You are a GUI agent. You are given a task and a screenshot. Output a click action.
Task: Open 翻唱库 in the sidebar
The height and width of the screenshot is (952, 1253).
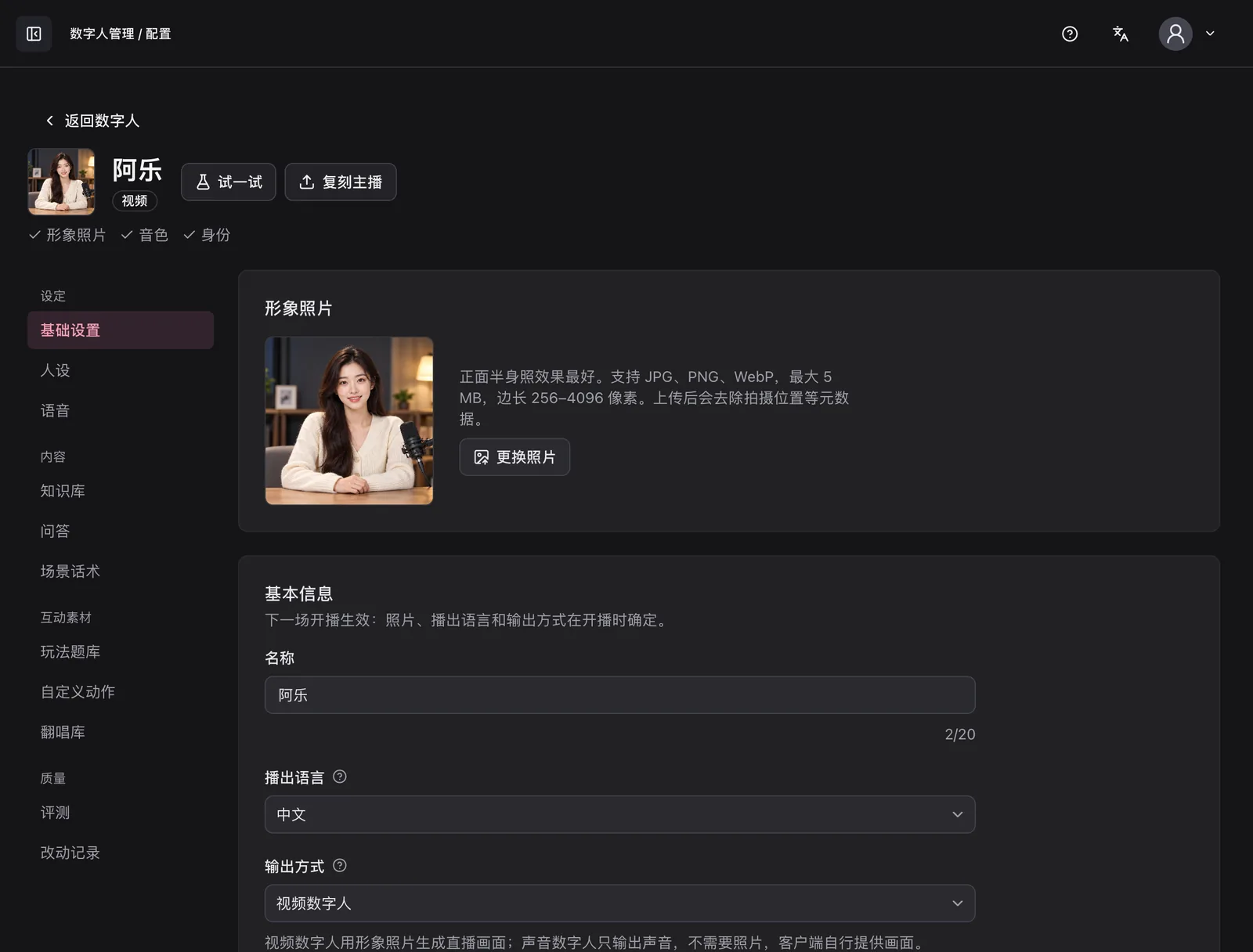tap(121, 733)
